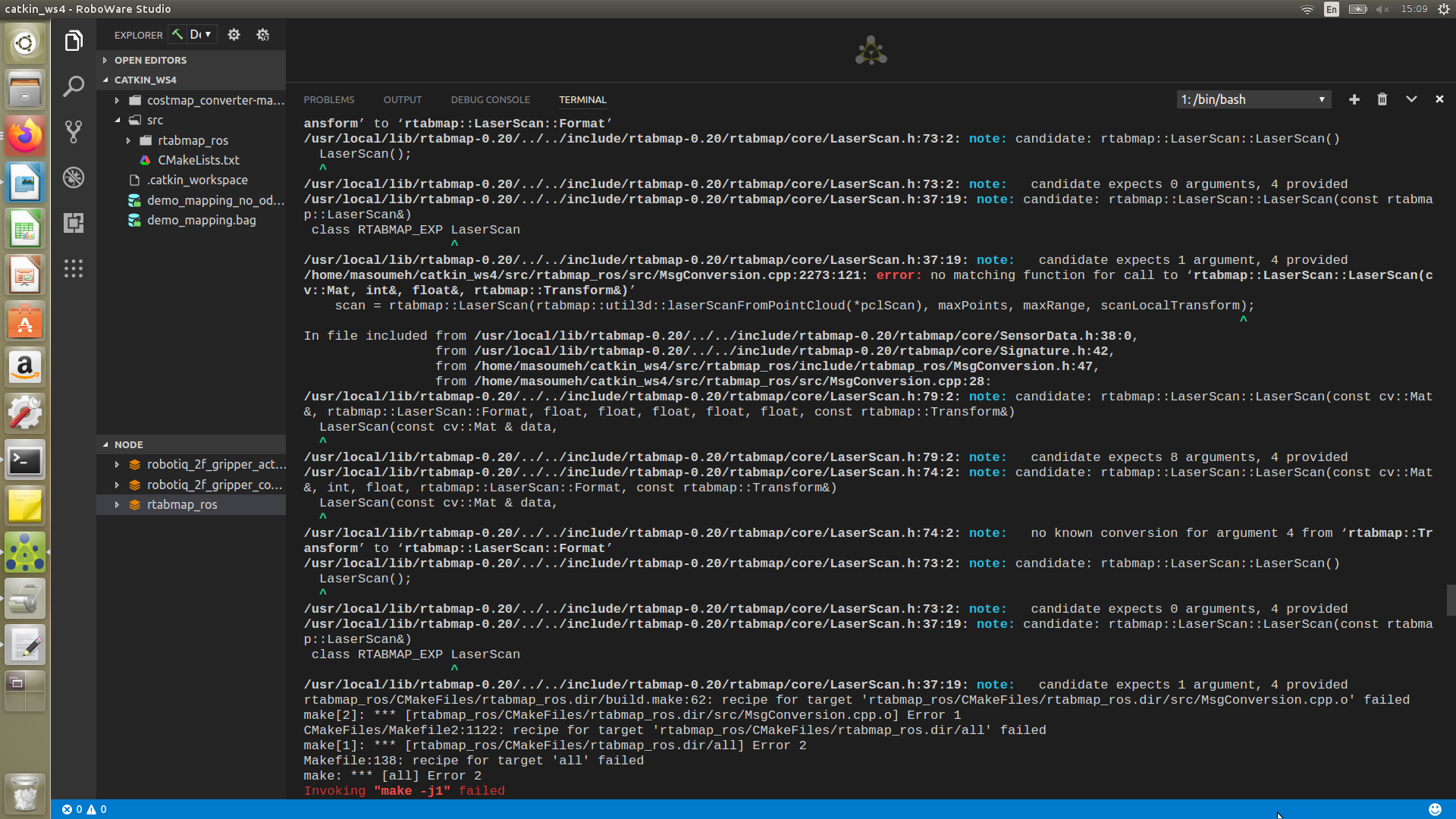Open build configuration dropdown next to hammer

202,34
